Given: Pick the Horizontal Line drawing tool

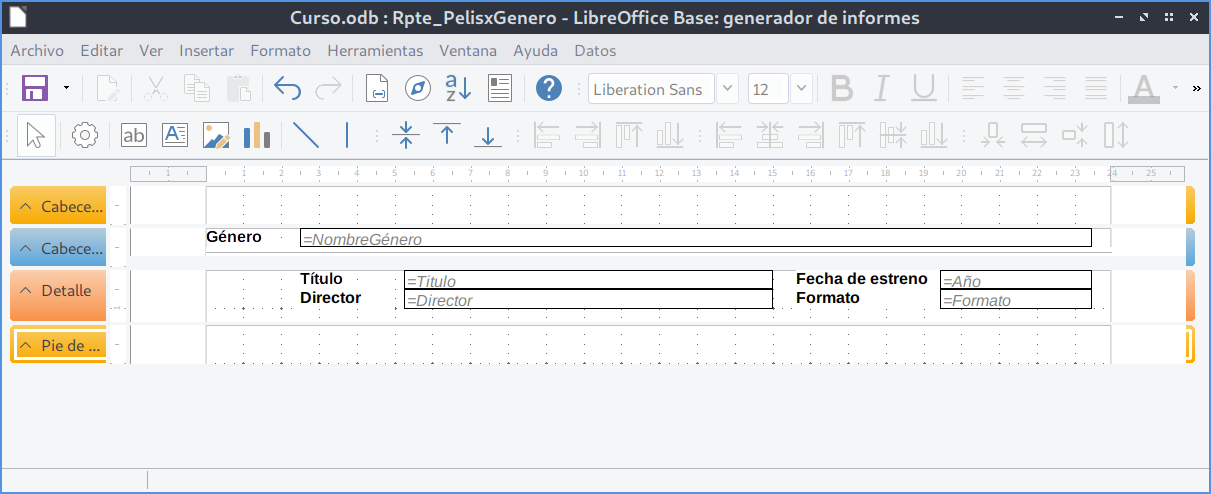Looking at the screenshot, I should (305, 135).
